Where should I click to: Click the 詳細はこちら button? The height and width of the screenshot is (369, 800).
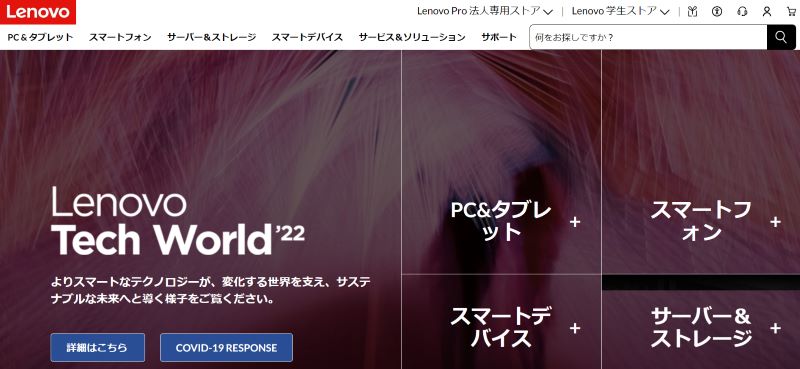97,348
